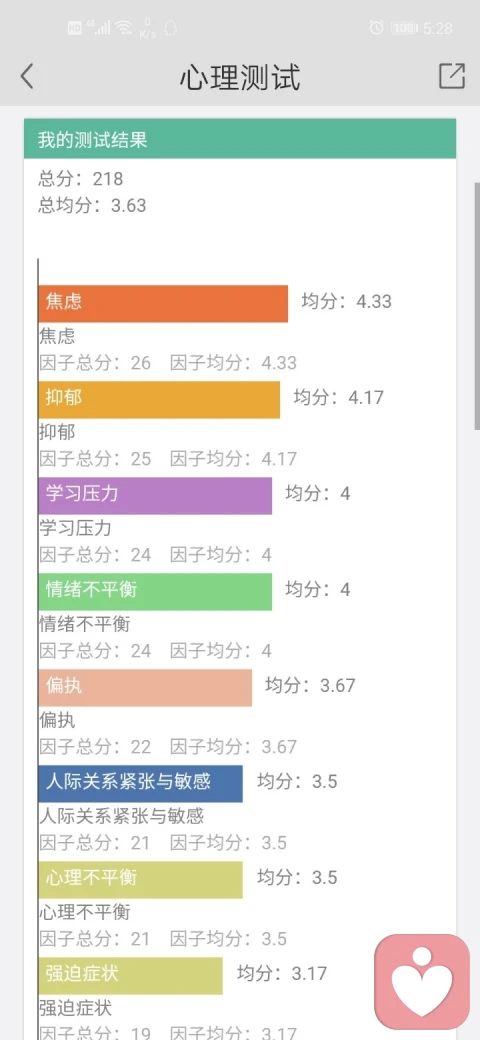Tap the alarm clock status icon
The height and width of the screenshot is (1040, 480).
(x=377, y=27)
